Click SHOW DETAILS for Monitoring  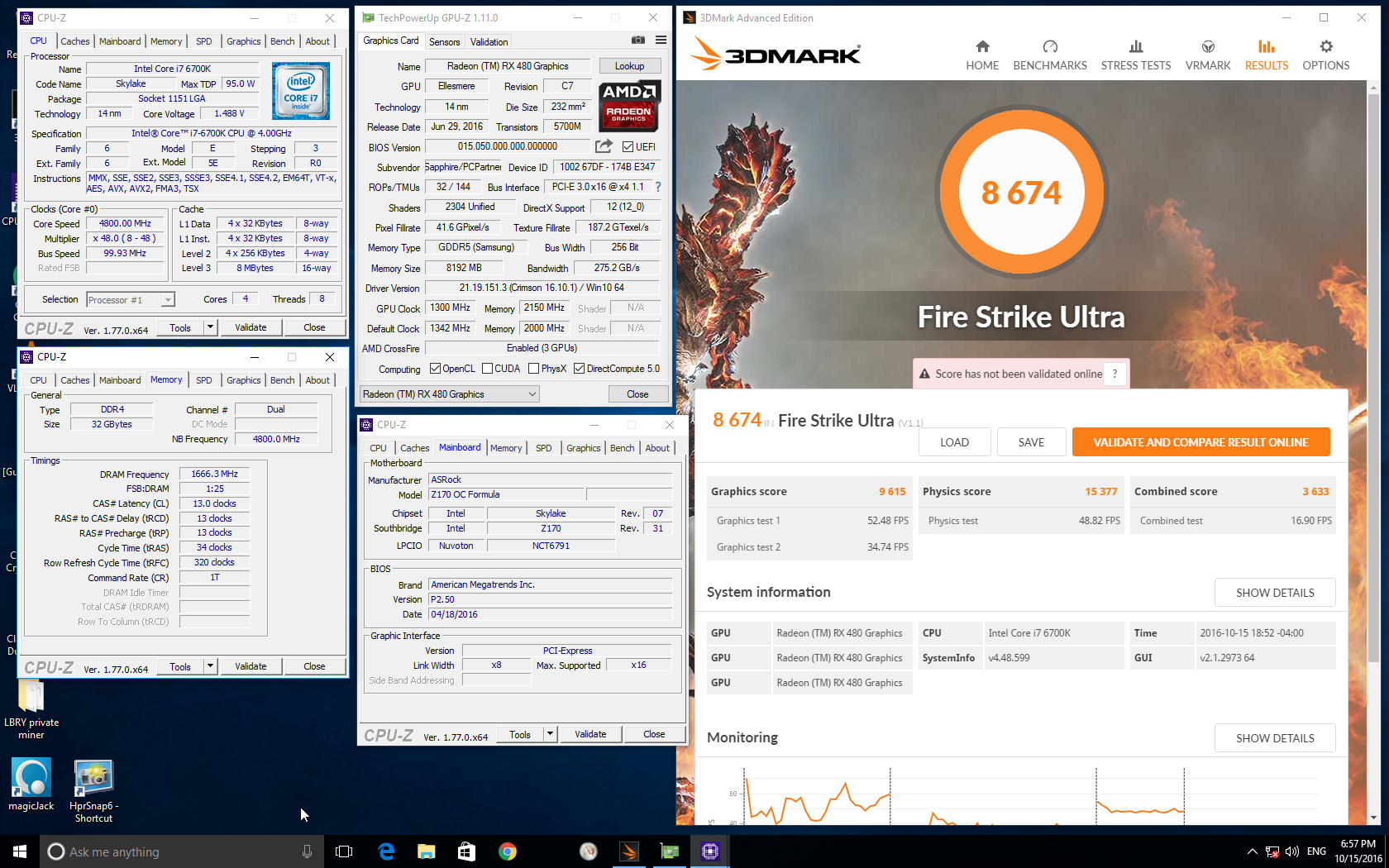[x=1275, y=738]
